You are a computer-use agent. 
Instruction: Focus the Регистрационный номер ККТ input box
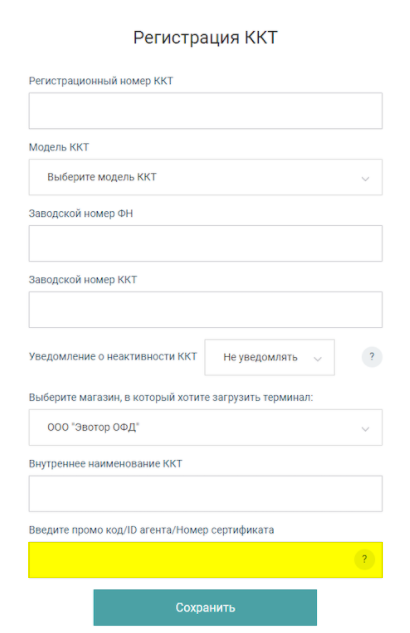click(205, 111)
